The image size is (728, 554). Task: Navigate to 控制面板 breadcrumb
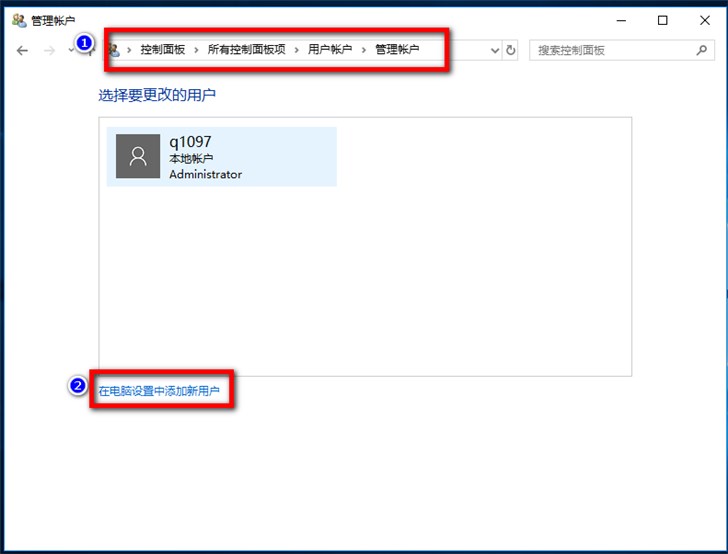coord(163,49)
